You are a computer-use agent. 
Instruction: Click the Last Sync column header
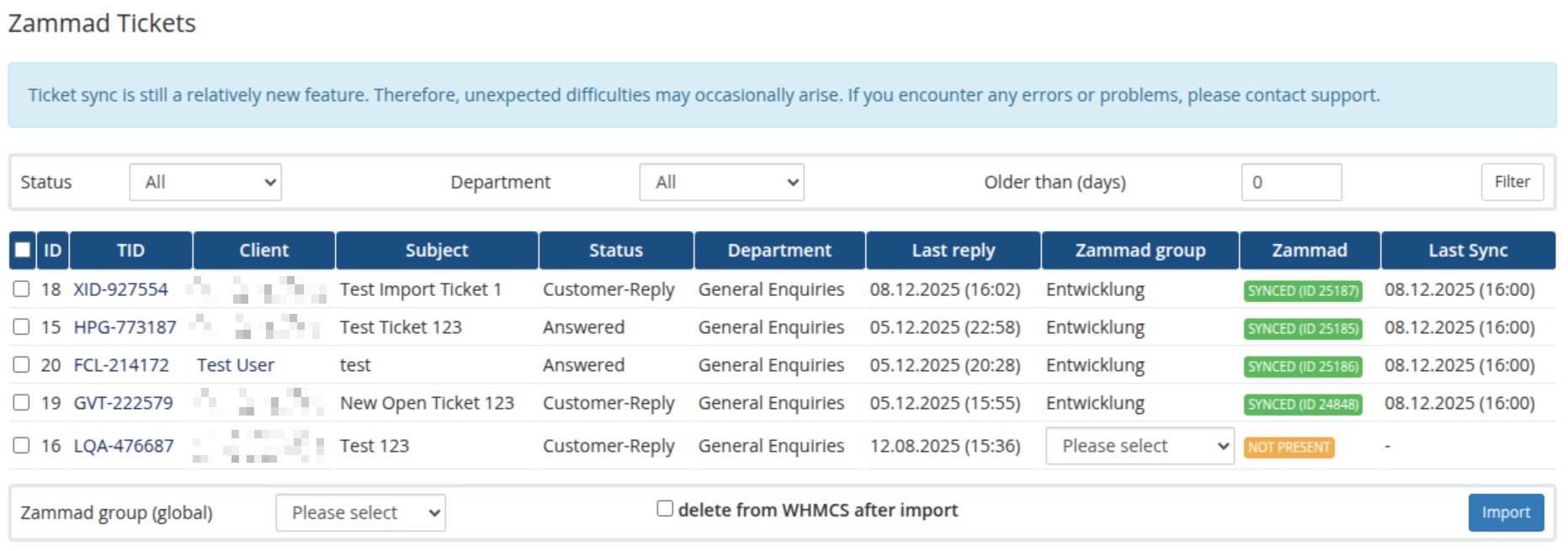tap(1467, 251)
